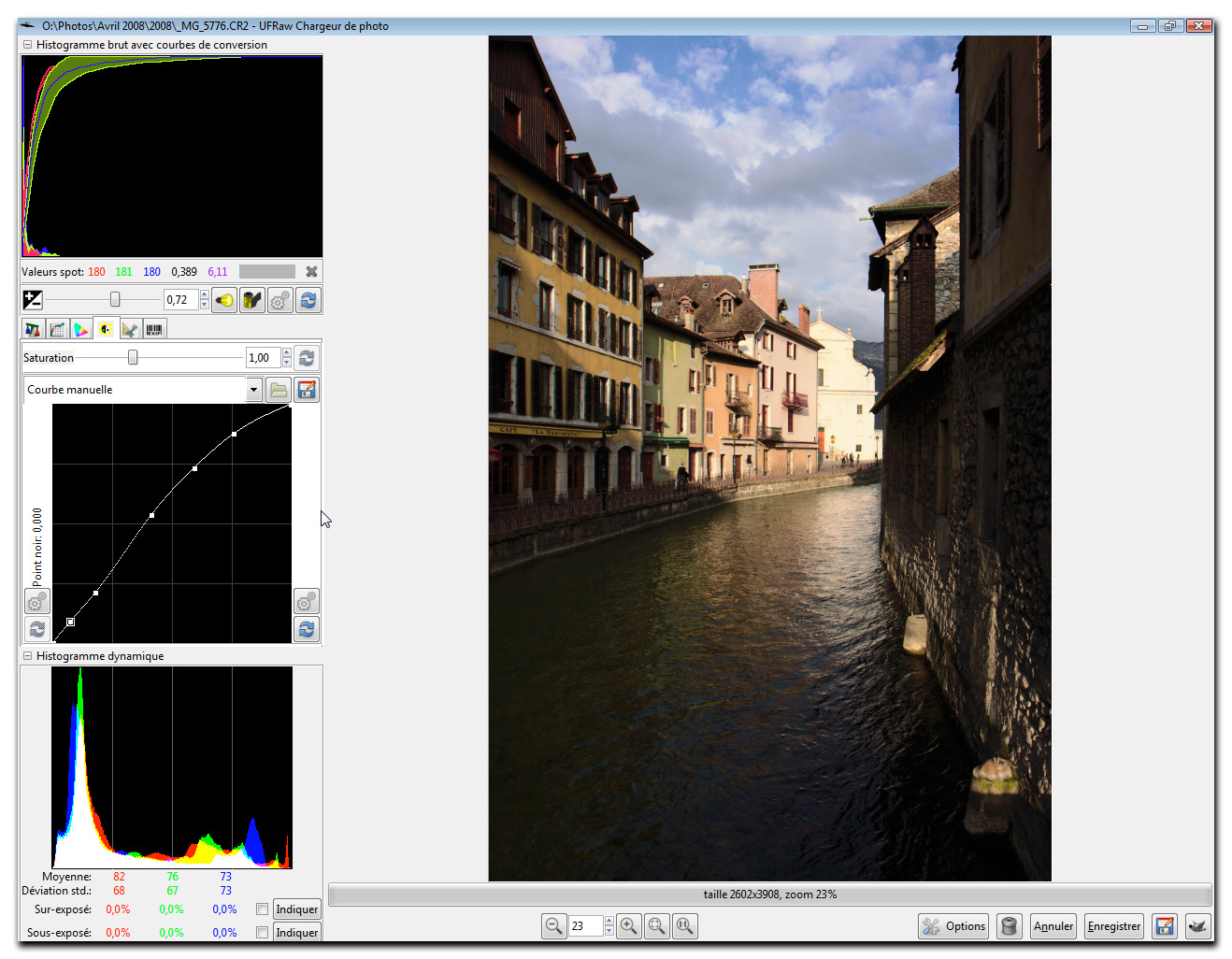Click auto-adjust exposure gears button
Image resolution: width=1232 pixels, height=959 pixels.
click(280, 300)
